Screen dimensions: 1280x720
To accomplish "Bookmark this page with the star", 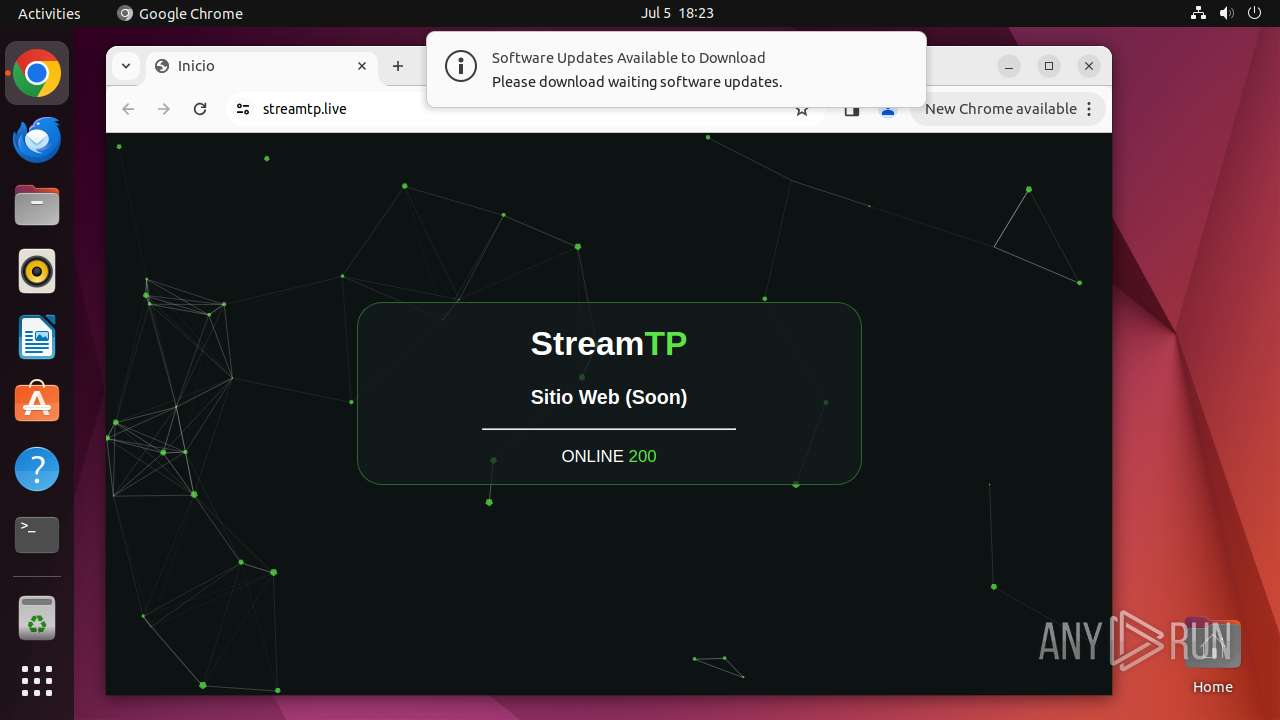I will (x=802, y=110).
